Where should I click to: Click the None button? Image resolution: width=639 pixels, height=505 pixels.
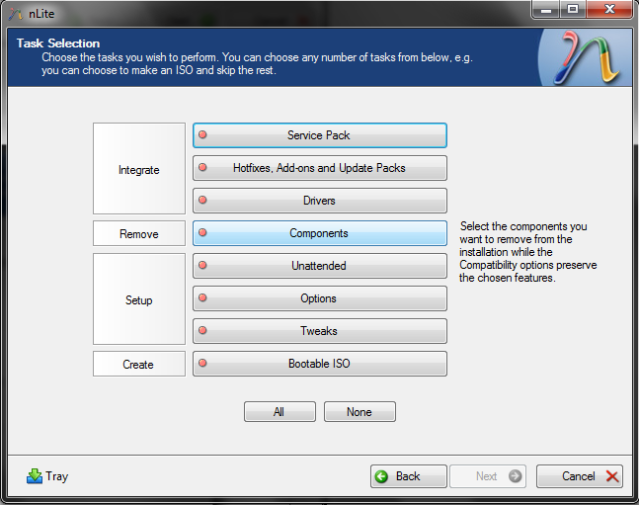pos(359,412)
